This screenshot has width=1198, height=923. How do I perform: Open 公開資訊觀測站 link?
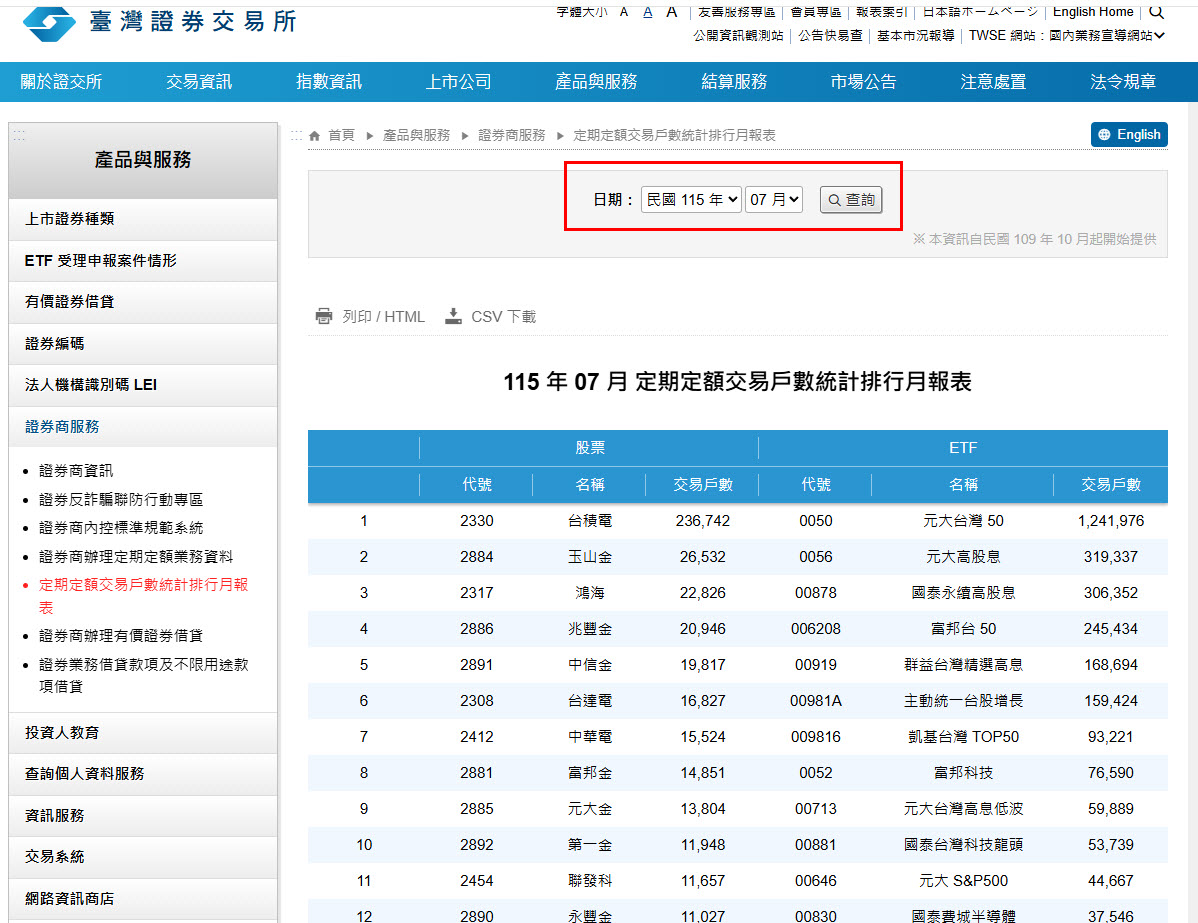pyautogui.click(x=738, y=35)
